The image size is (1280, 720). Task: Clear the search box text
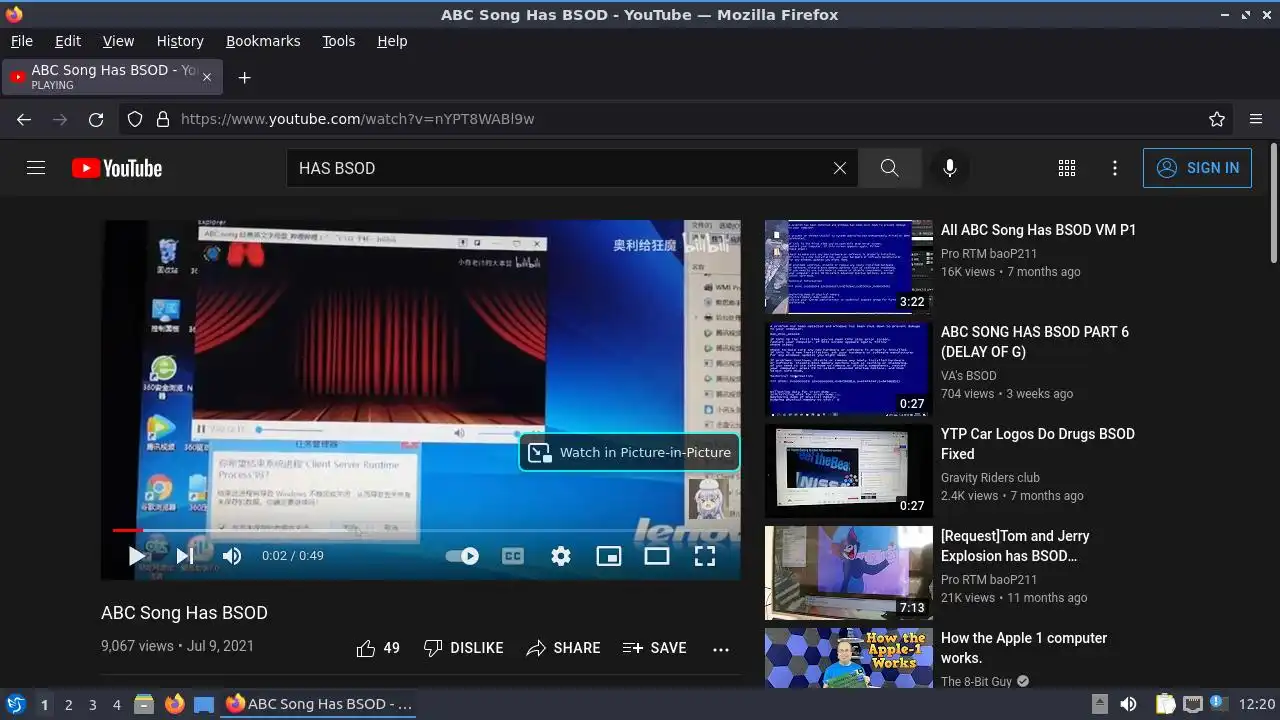click(840, 168)
